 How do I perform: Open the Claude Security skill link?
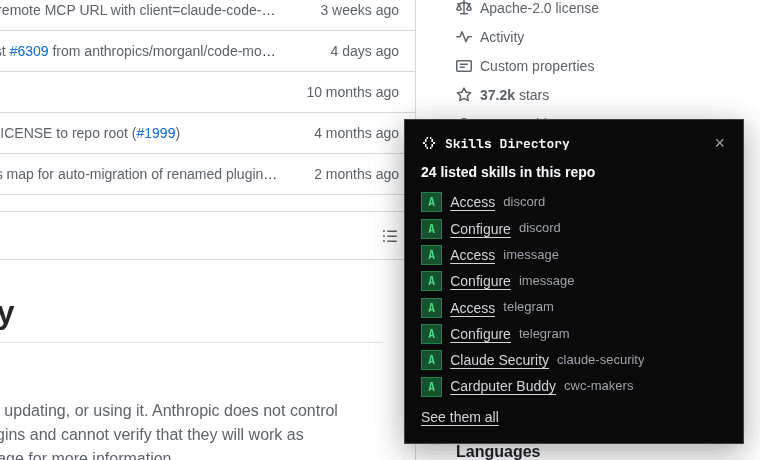(x=499, y=360)
